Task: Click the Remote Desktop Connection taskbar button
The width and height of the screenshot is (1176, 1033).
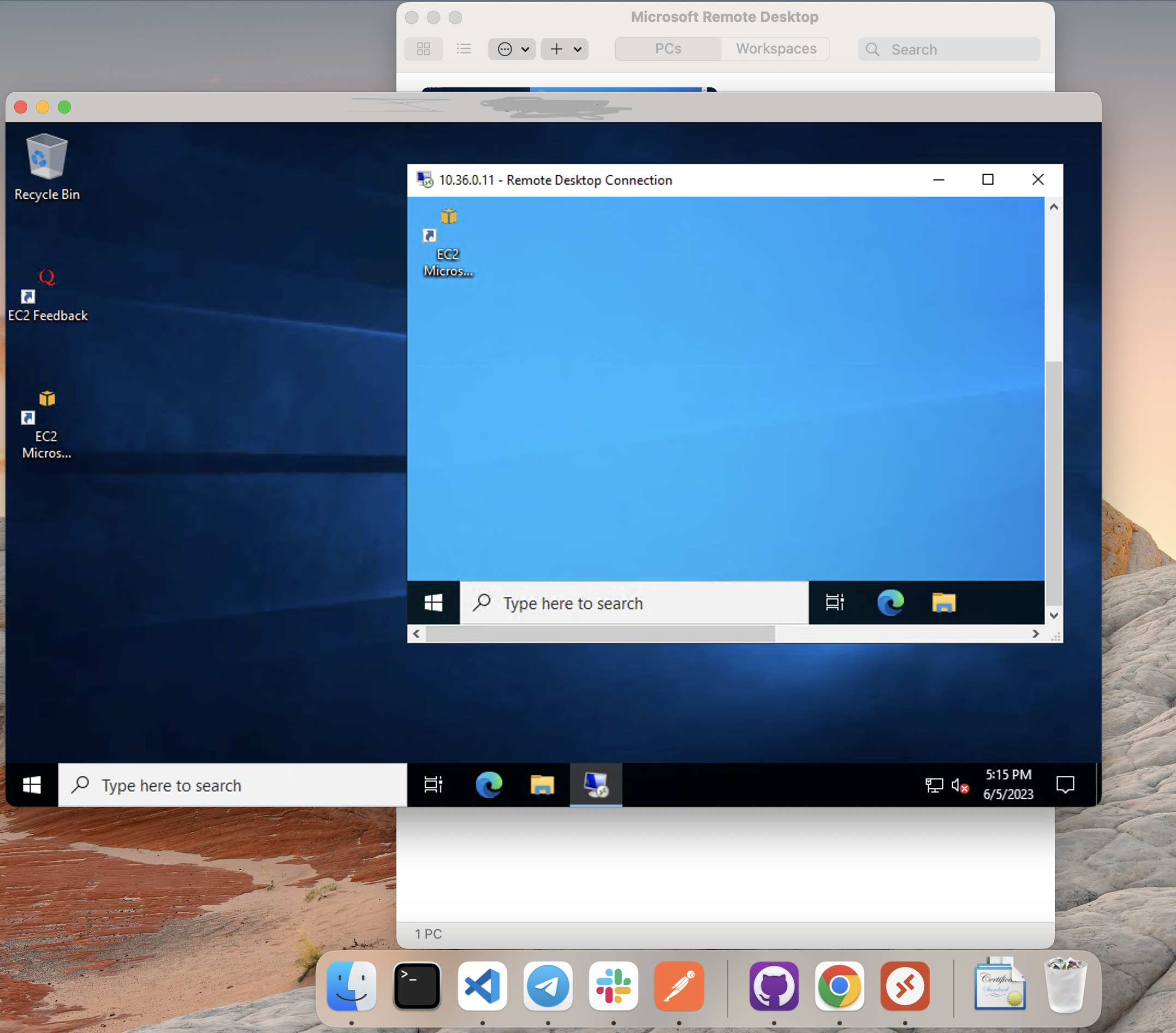Action: point(596,785)
